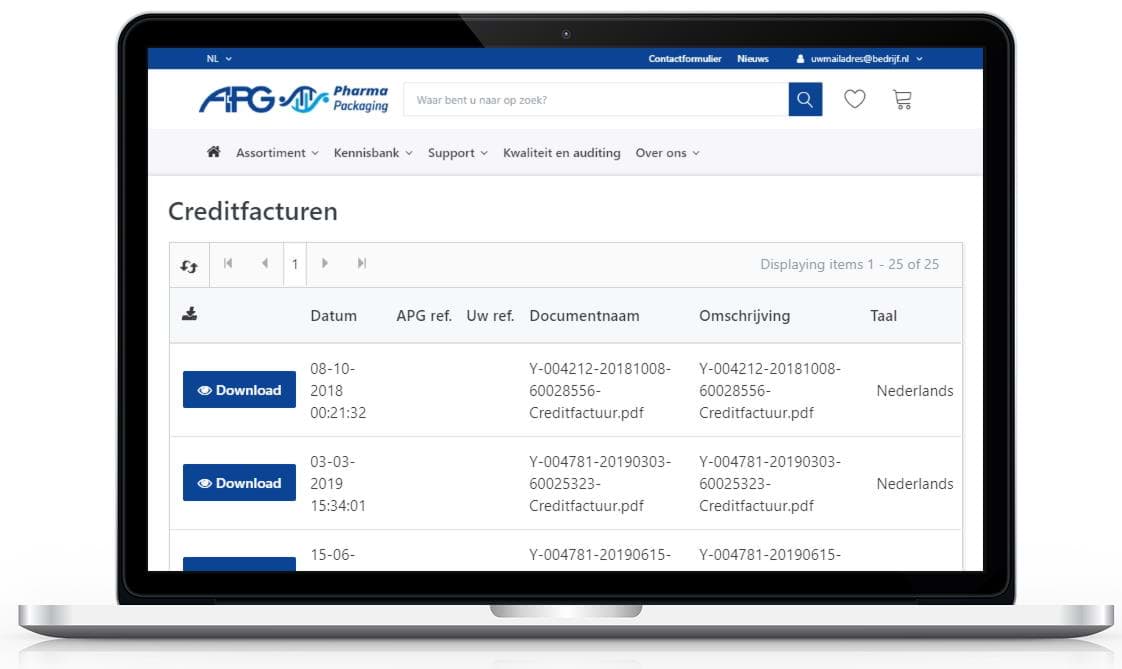Select Kwaliteit en auditing menu item
Screen dimensions: 1122x669
click(561, 153)
